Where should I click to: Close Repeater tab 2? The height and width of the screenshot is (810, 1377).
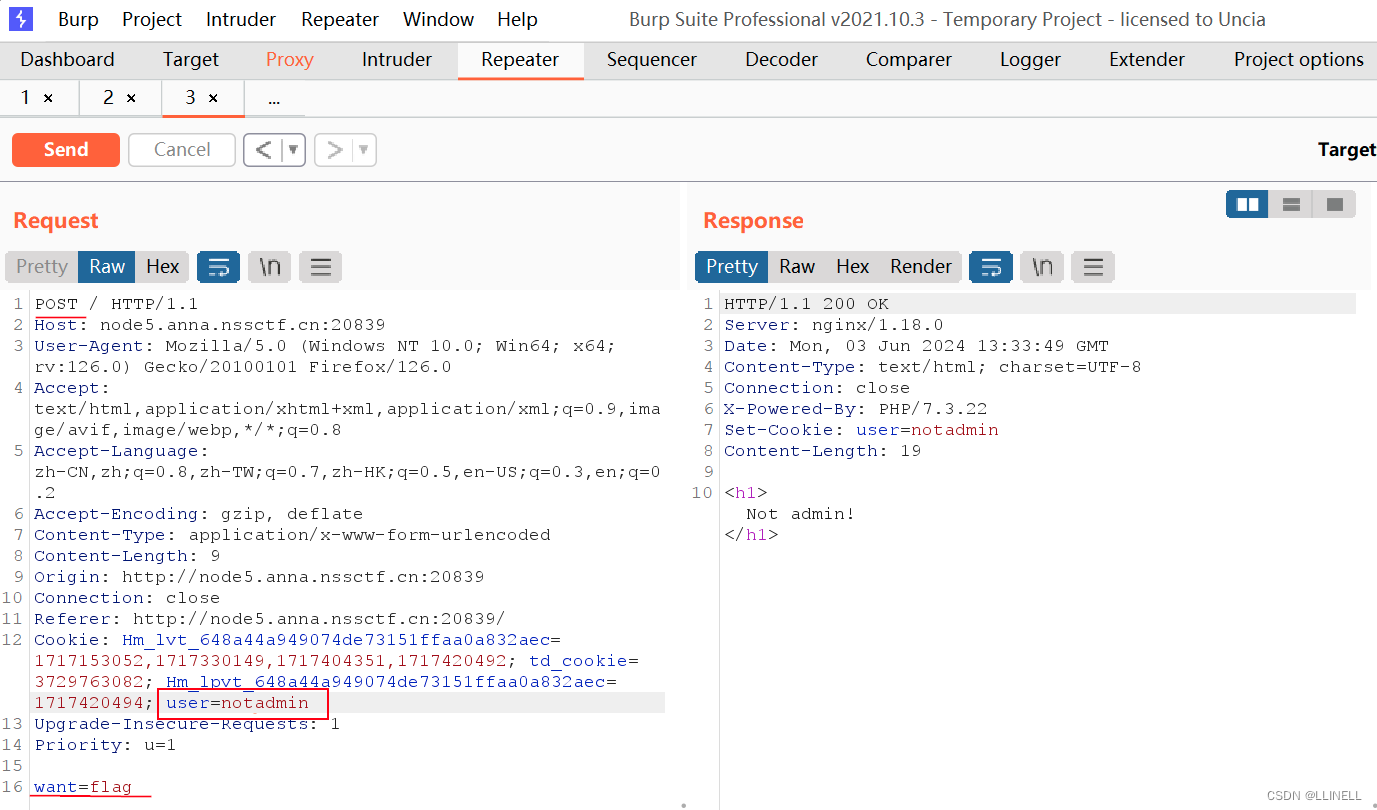(x=131, y=98)
